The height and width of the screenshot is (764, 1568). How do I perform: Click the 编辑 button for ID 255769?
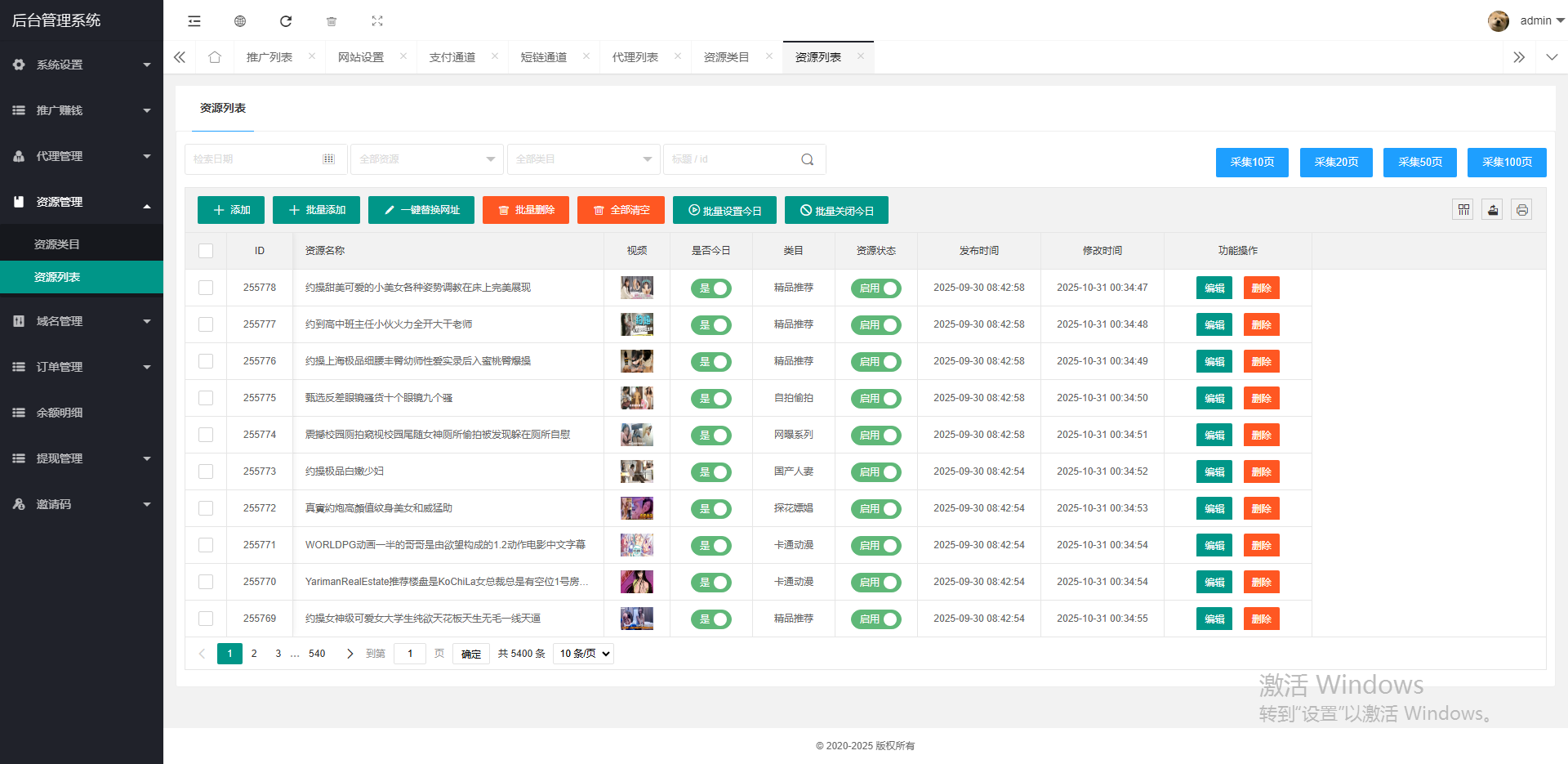tap(1214, 619)
